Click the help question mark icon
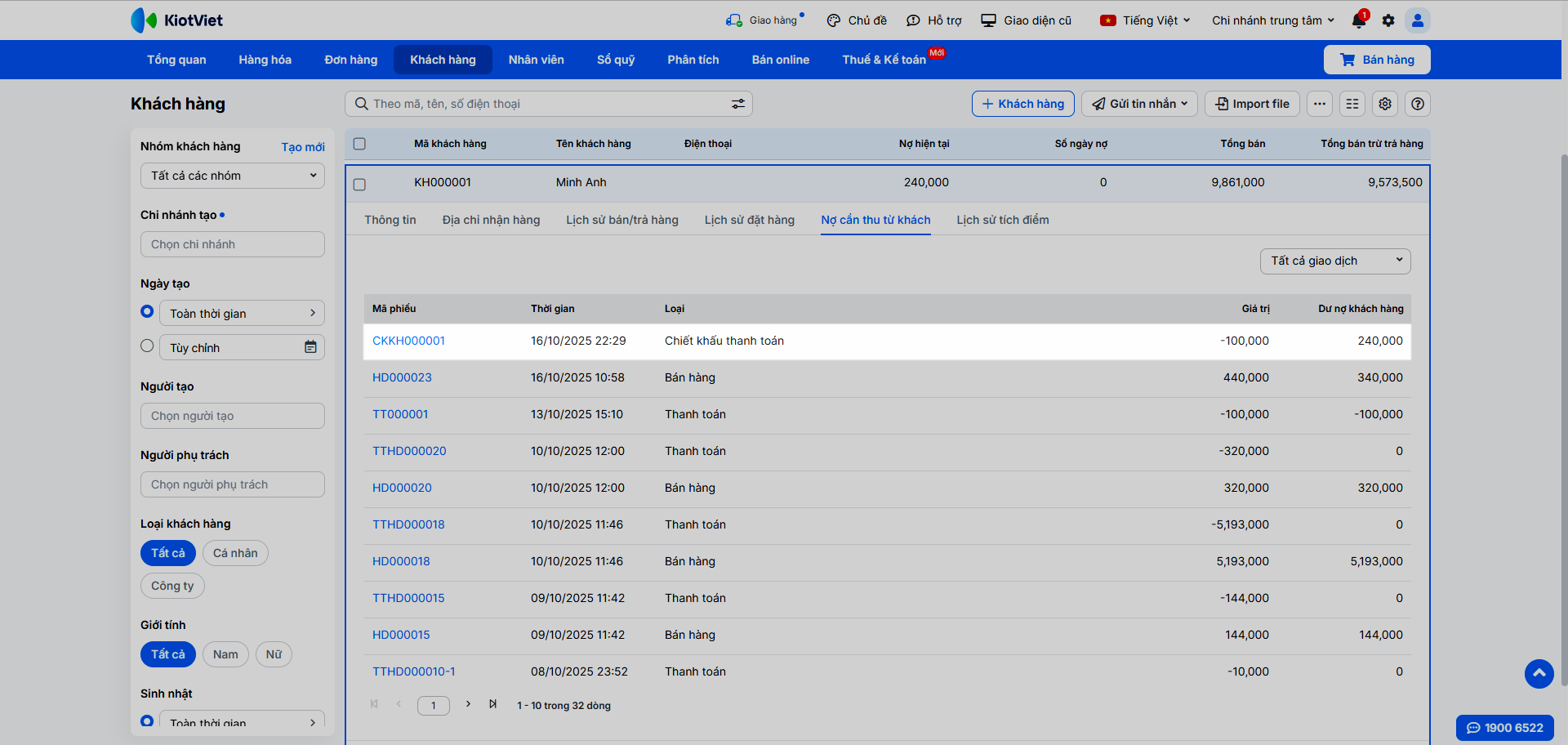Viewport: 1568px width, 745px height. [1418, 104]
